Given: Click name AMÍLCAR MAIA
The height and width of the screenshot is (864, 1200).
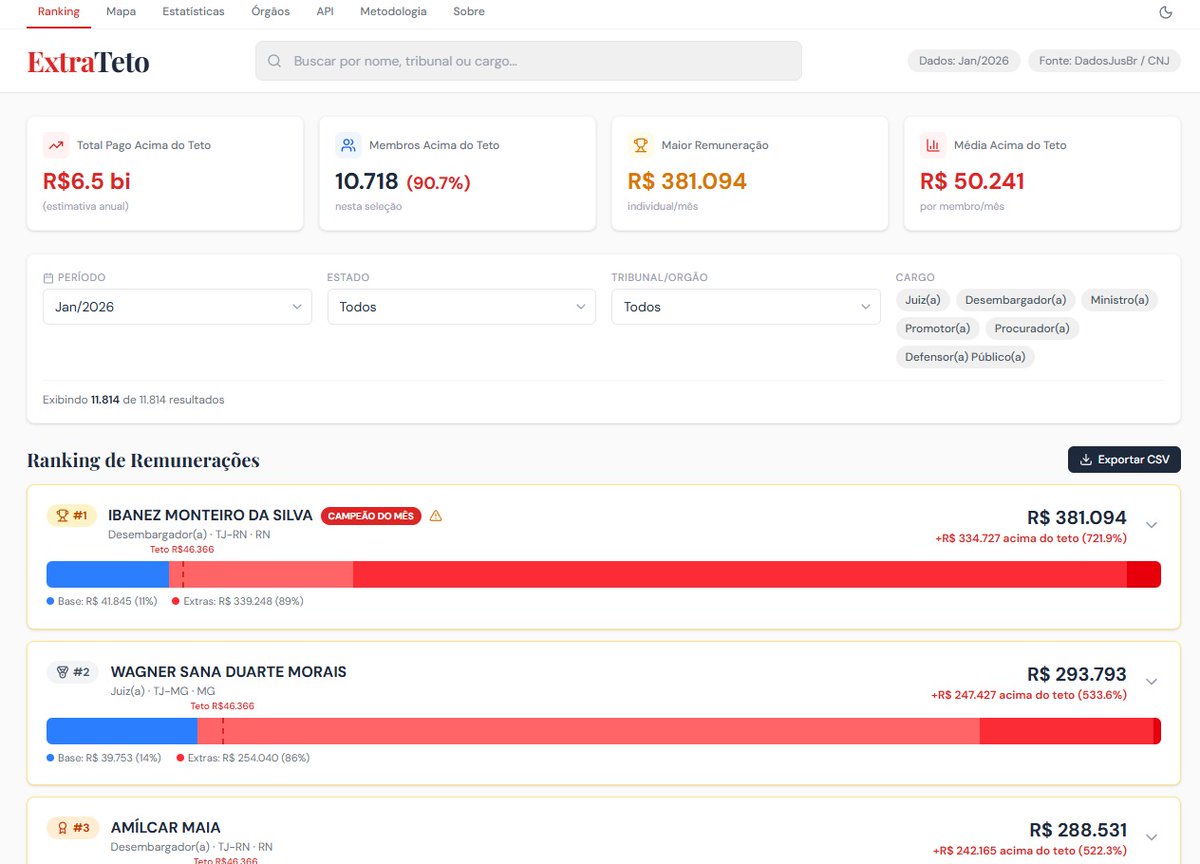Looking at the screenshot, I should coord(165,828).
